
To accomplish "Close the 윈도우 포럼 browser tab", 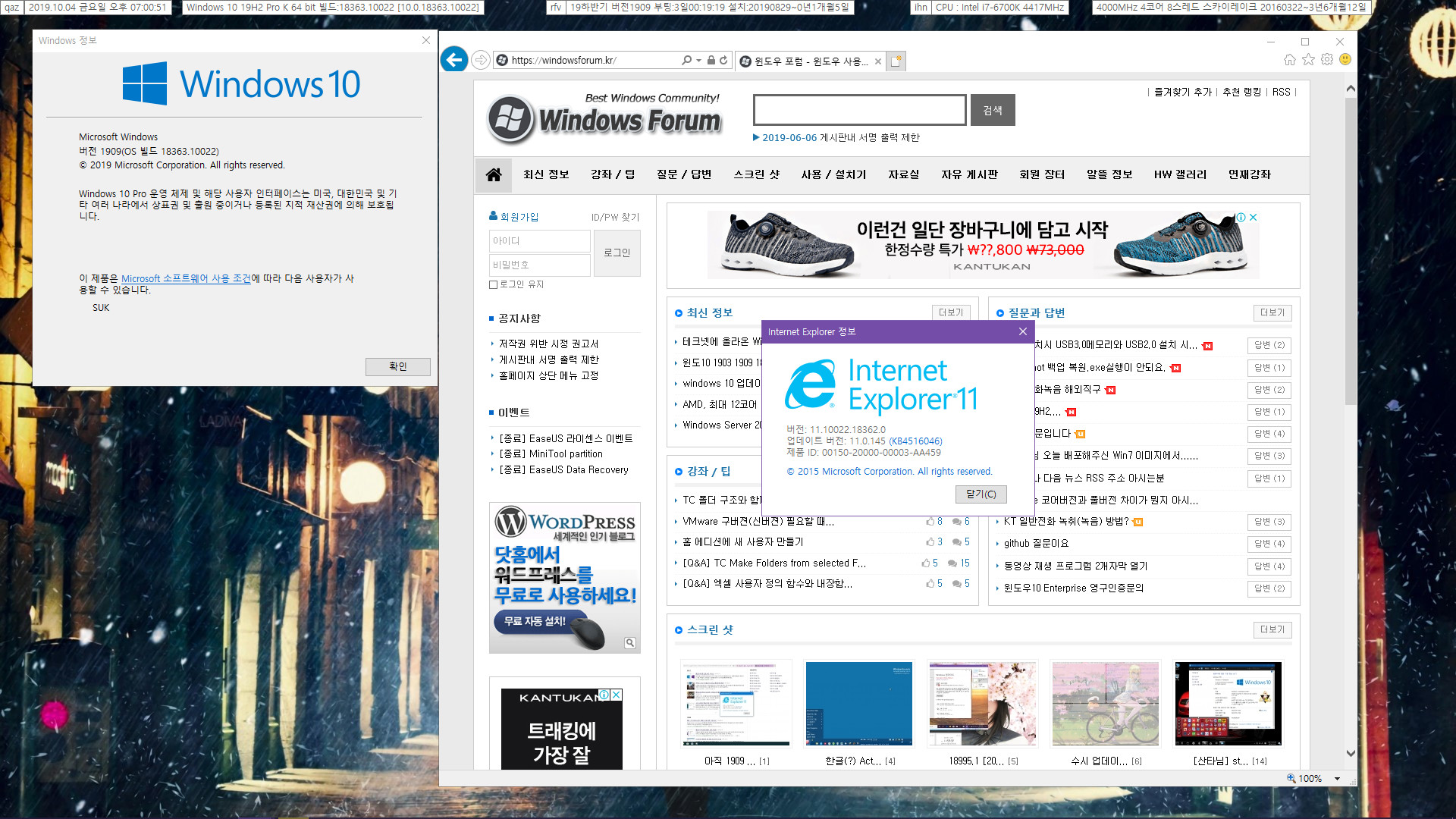I will click(878, 61).
